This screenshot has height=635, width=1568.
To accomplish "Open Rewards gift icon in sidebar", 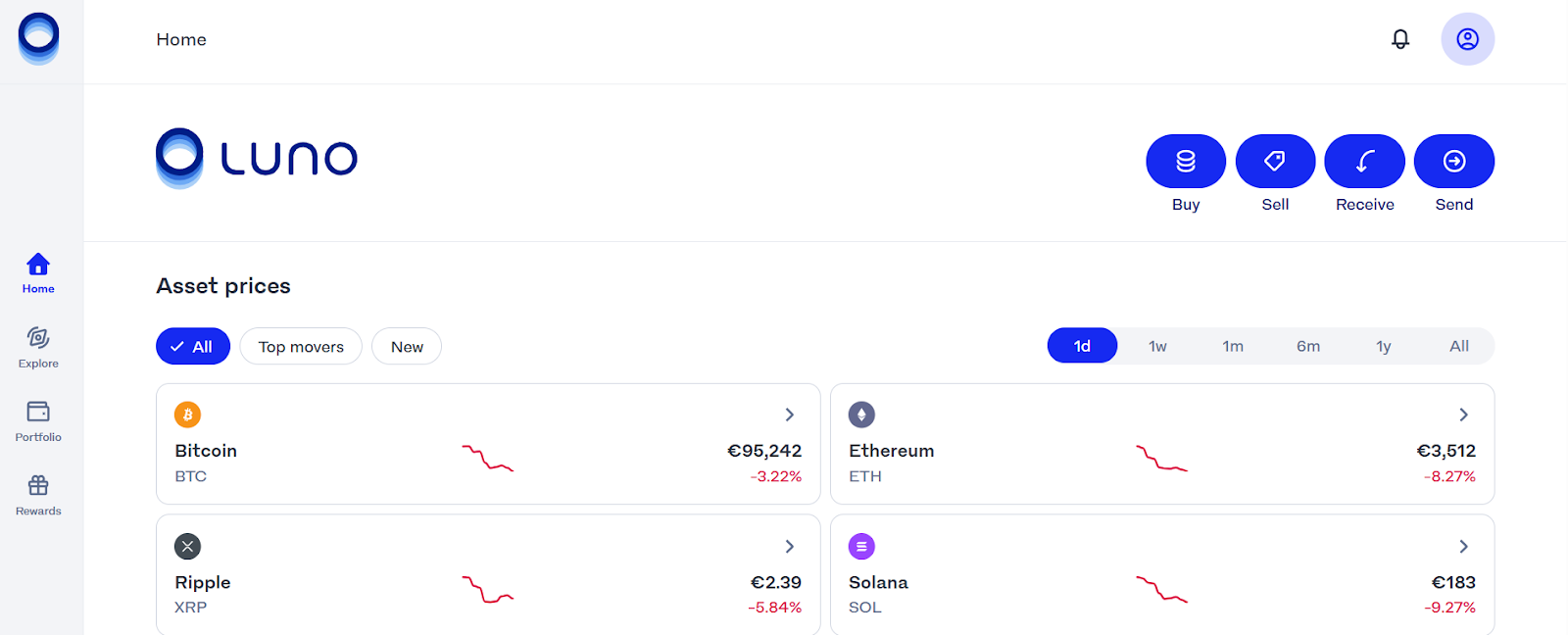I will [38, 496].
